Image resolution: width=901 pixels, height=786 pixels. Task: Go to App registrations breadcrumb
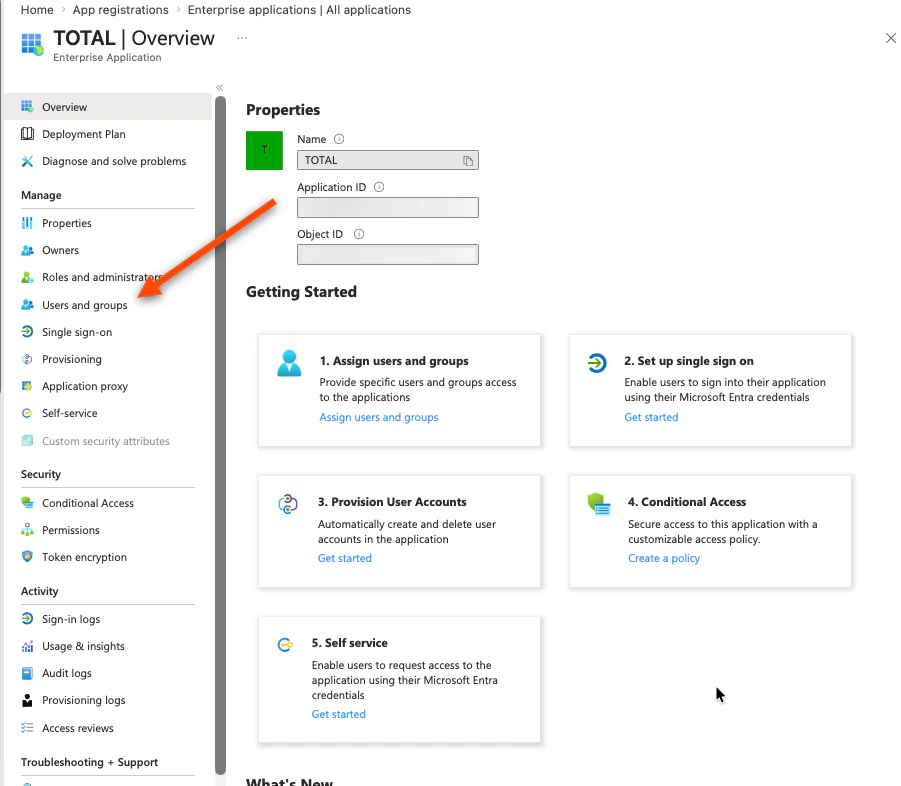(121, 10)
